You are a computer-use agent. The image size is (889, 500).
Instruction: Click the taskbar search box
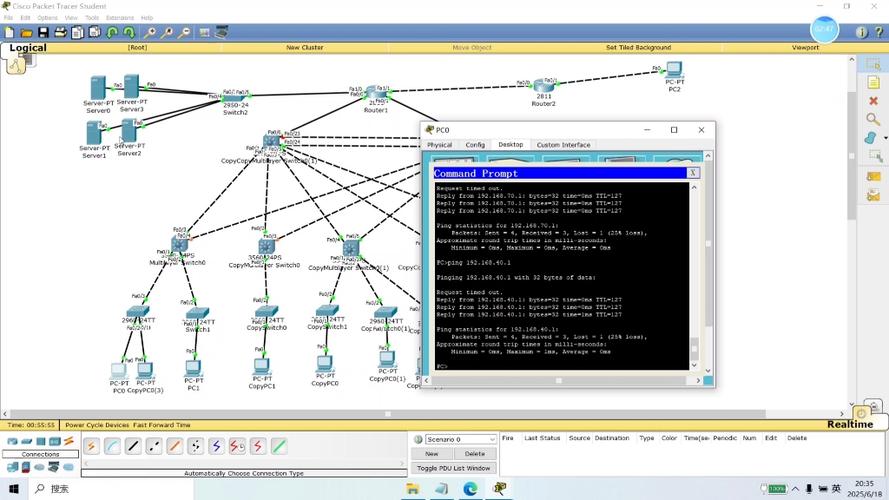pos(111,489)
